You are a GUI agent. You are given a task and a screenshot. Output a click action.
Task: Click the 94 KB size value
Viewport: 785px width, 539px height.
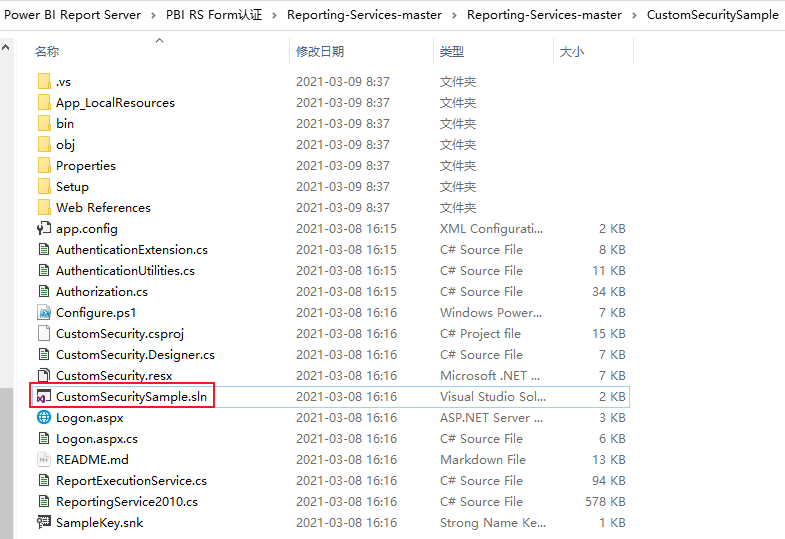pos(609,480)
